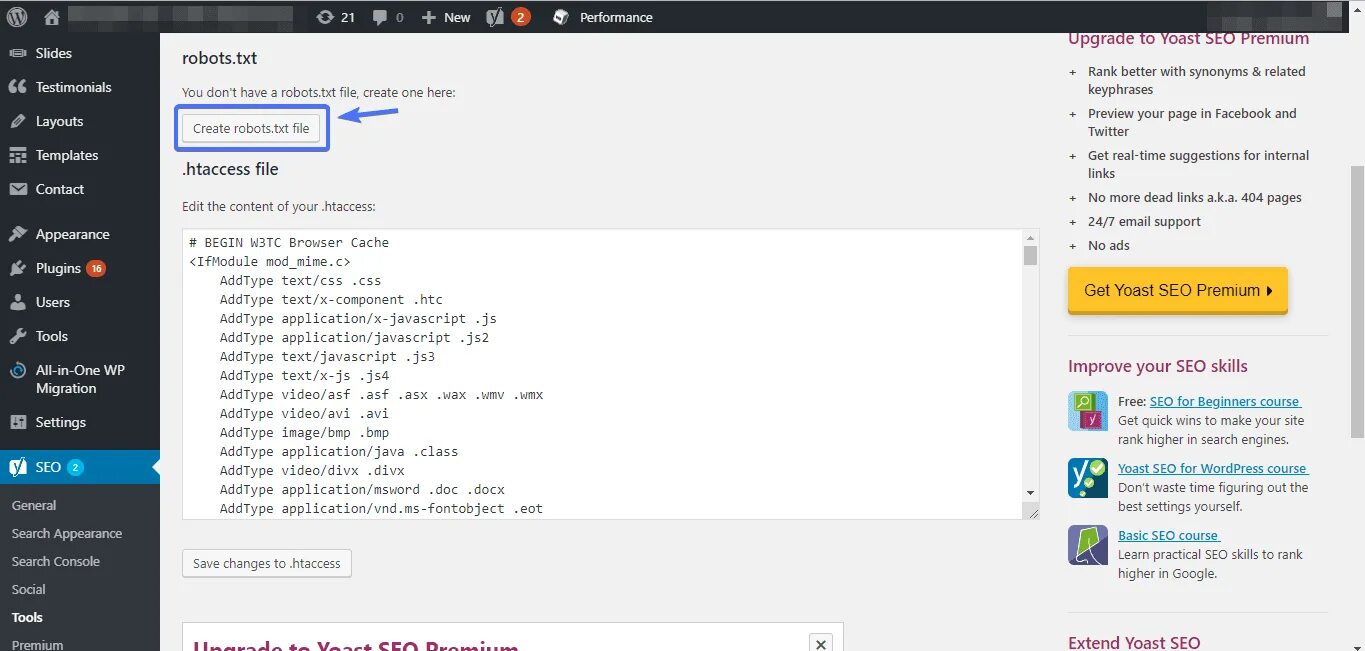The width and height of the screenshot is (1365, 651).
Task: Click the Testimonials quote icon
Action: point(17,87)
